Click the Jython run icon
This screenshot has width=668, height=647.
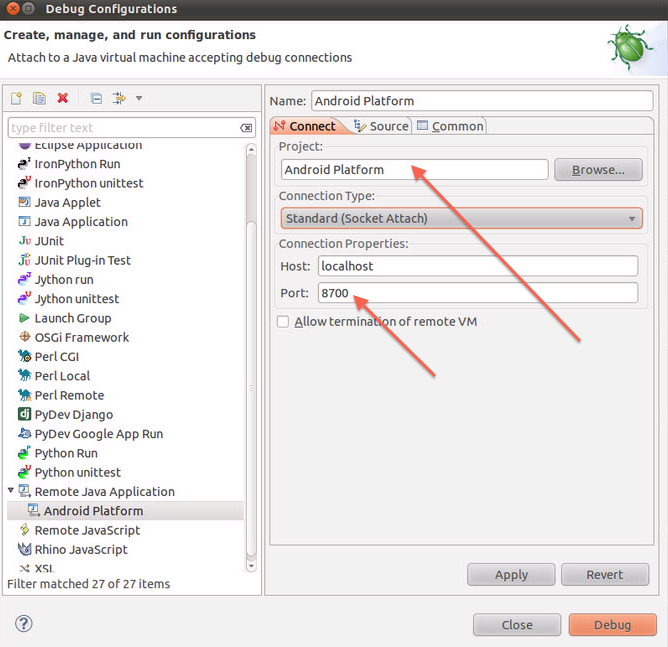coord(24,279)
